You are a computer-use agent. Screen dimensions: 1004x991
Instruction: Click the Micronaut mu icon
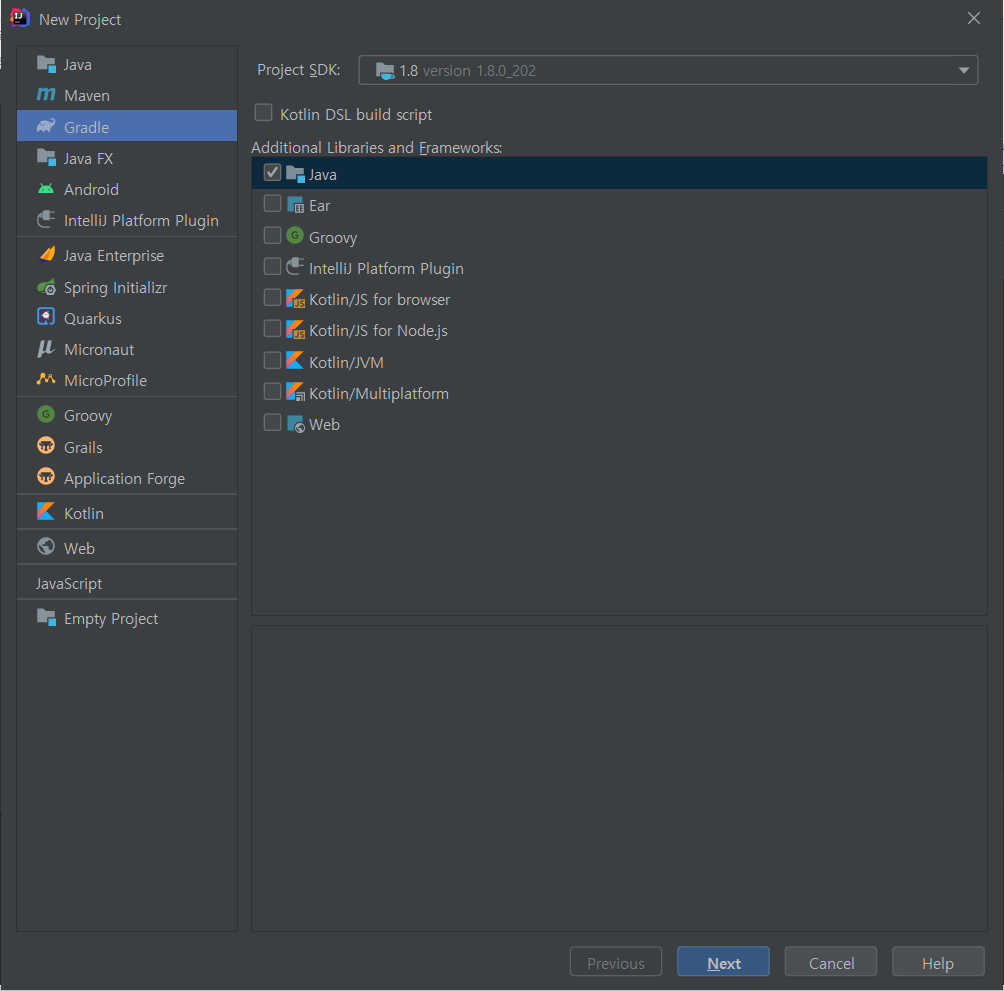46,349
